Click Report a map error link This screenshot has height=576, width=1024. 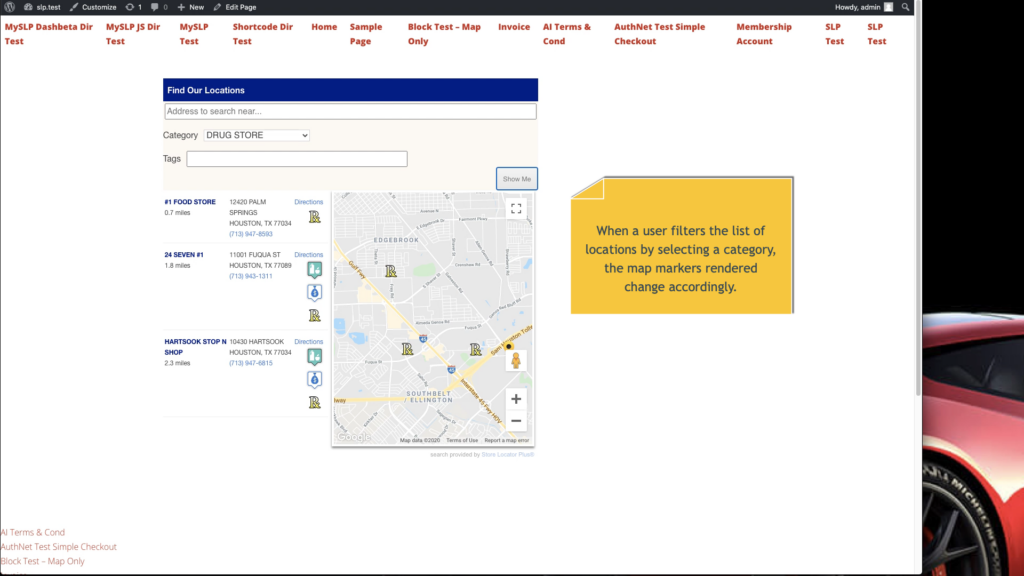pos(507,441)
